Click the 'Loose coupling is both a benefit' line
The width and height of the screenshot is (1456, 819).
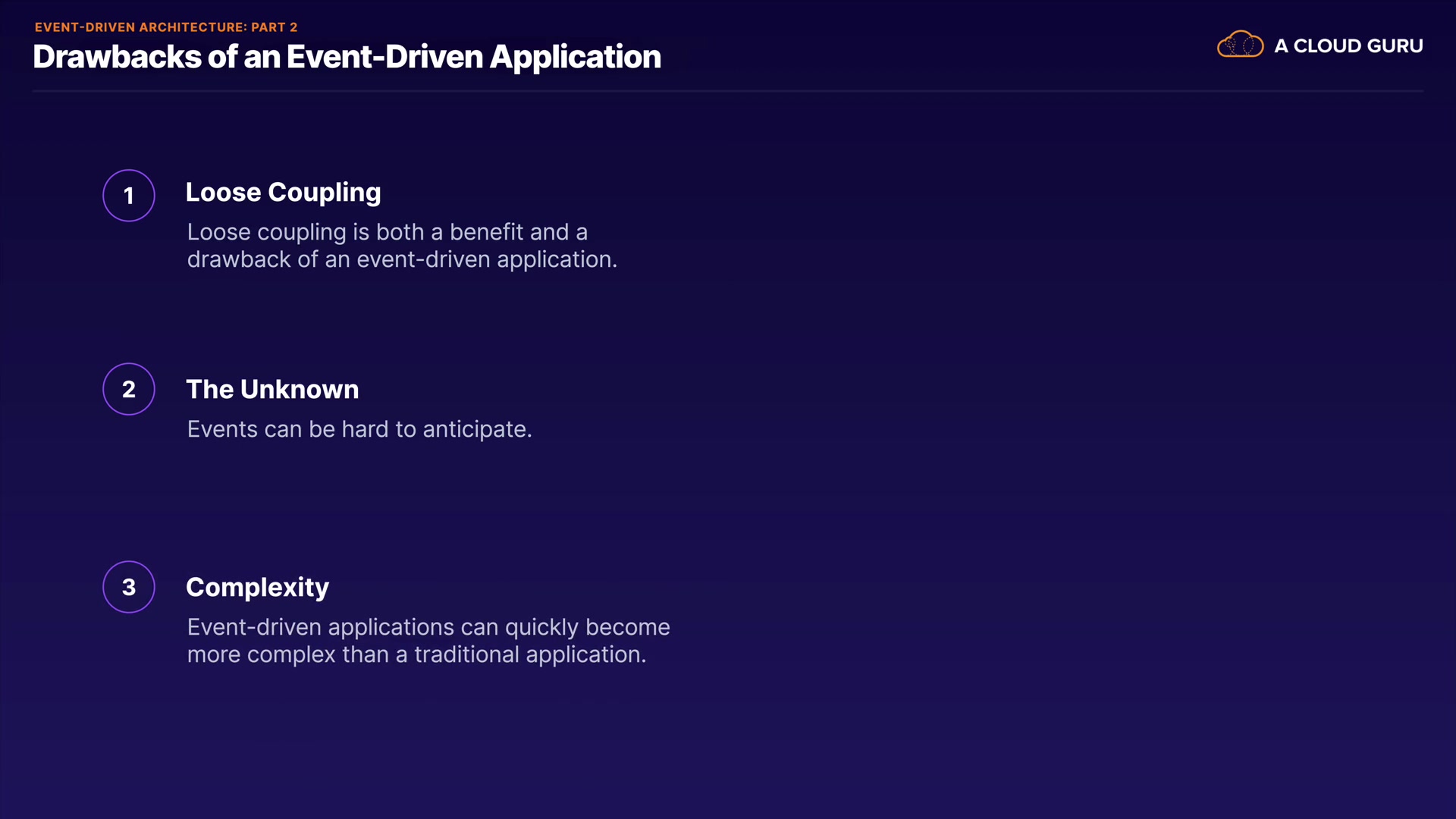[x=387, y=232]
